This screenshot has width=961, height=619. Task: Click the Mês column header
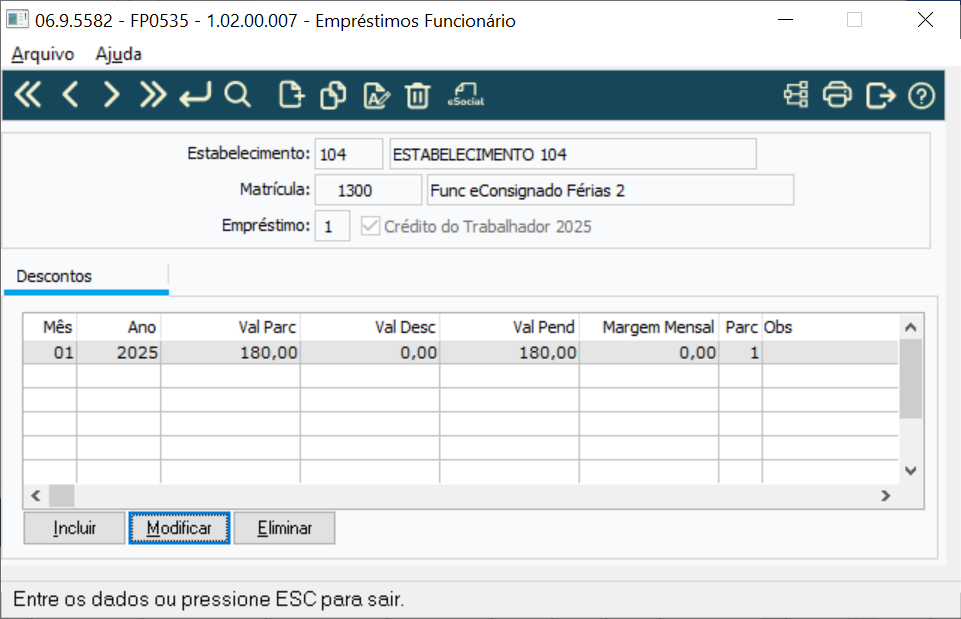[x=50, y=327]
